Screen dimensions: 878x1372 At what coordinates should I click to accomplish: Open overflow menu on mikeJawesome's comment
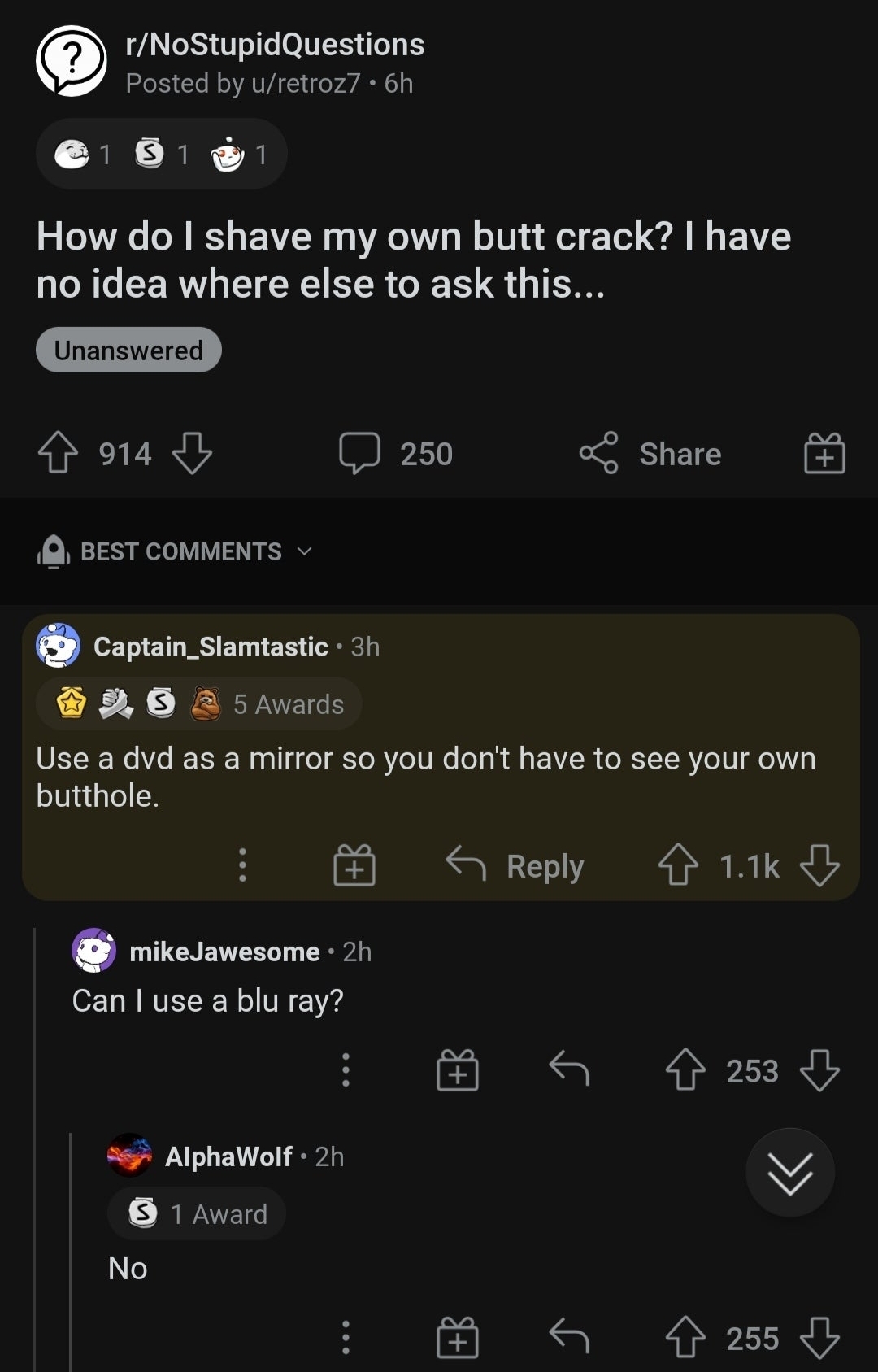click(x=346, y=1070)
